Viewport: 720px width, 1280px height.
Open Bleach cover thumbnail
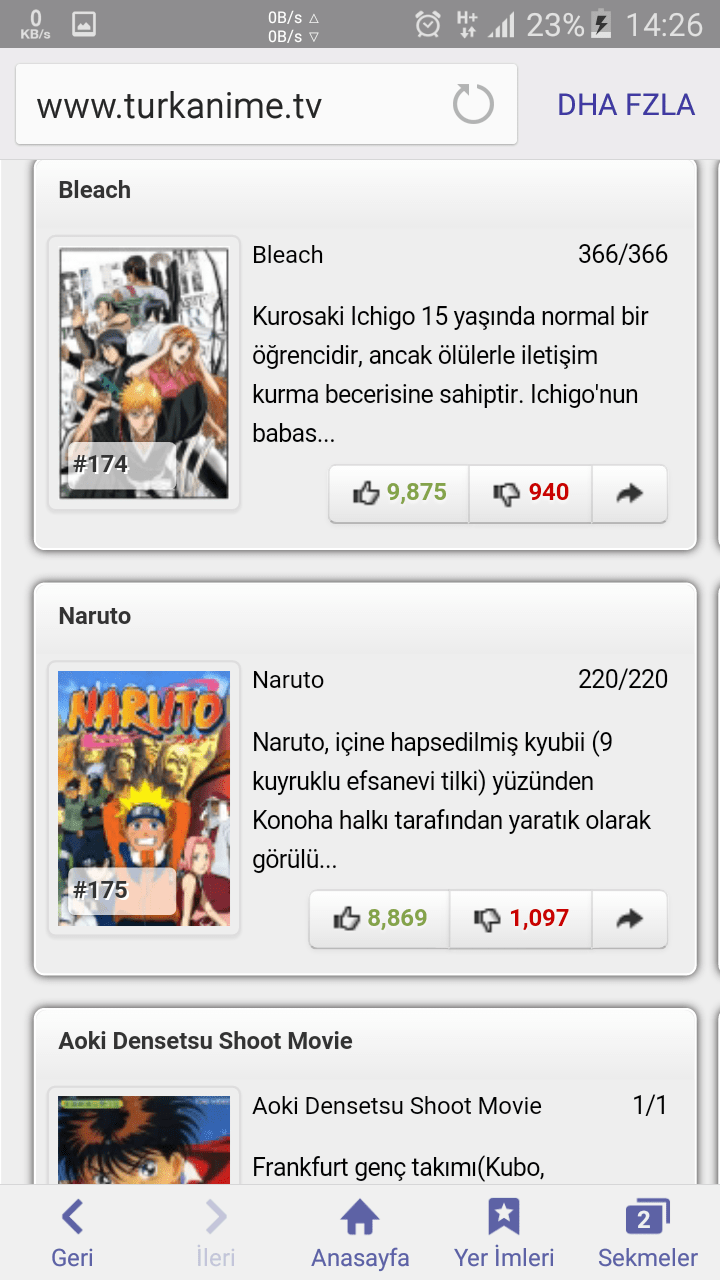pos(144,373)
